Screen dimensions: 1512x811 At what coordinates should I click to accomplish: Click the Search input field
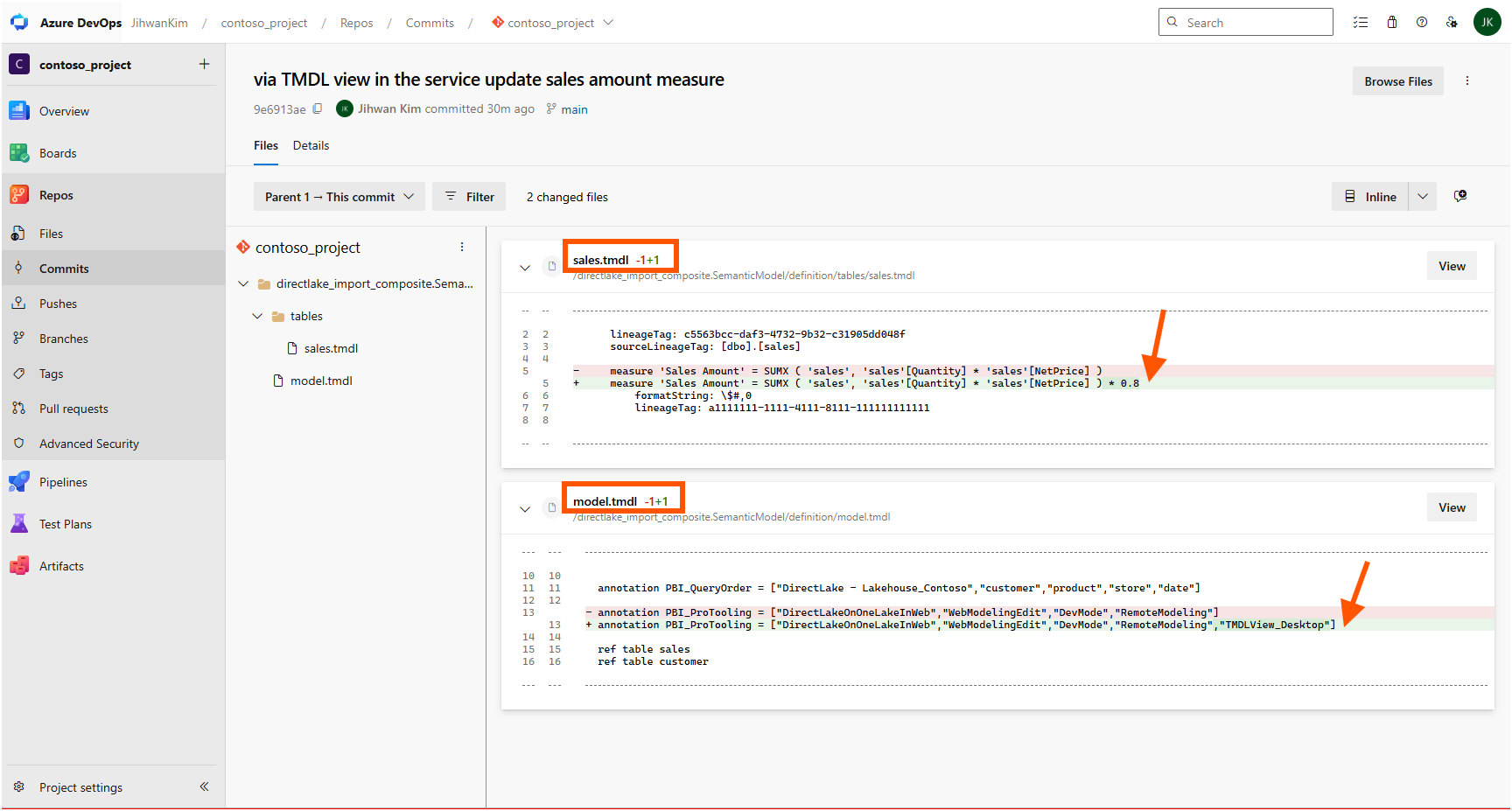[1246, 22]
